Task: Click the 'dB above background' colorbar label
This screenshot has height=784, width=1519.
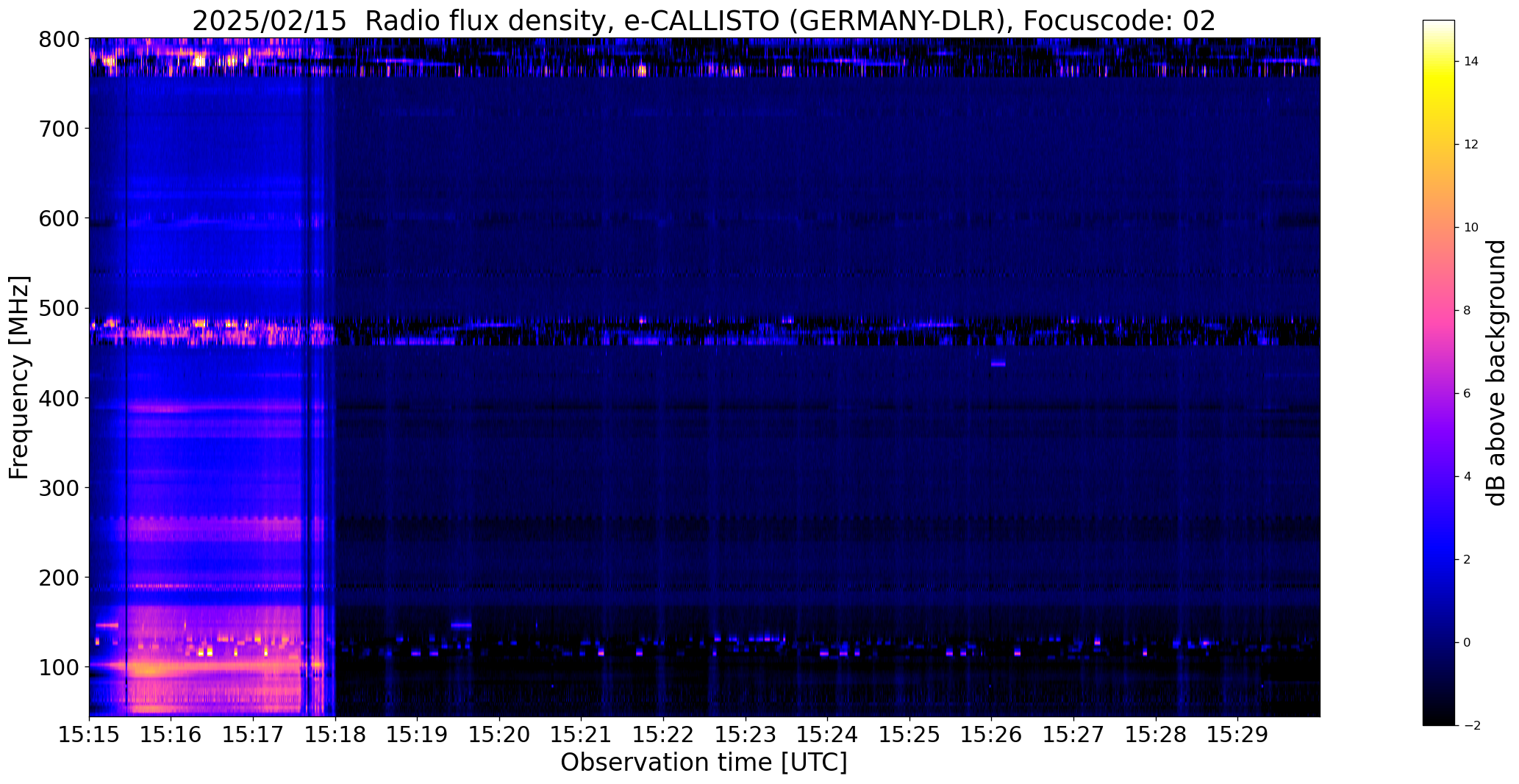Action: click(x=1497, y=373)
